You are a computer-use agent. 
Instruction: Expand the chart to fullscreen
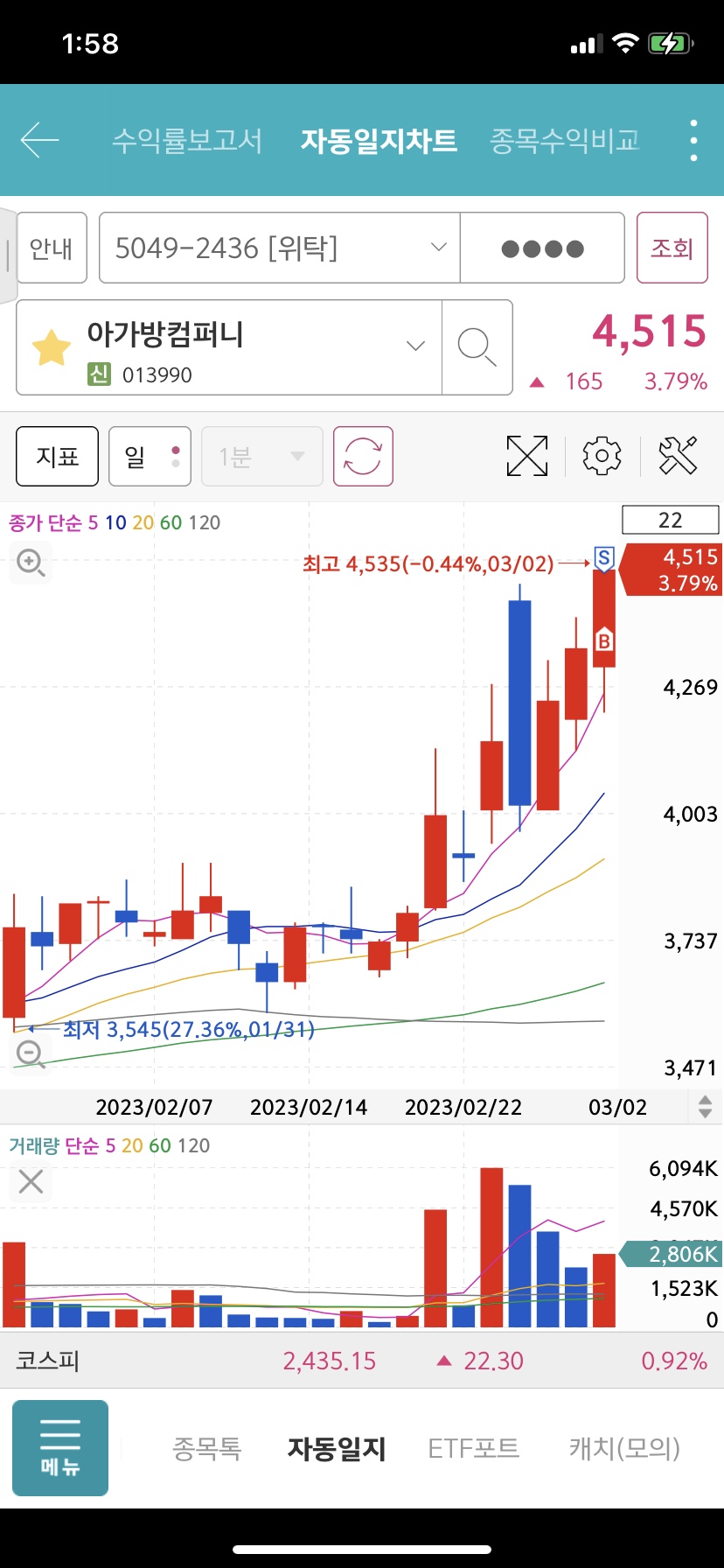pyautogui.click(x=527, y=456)
